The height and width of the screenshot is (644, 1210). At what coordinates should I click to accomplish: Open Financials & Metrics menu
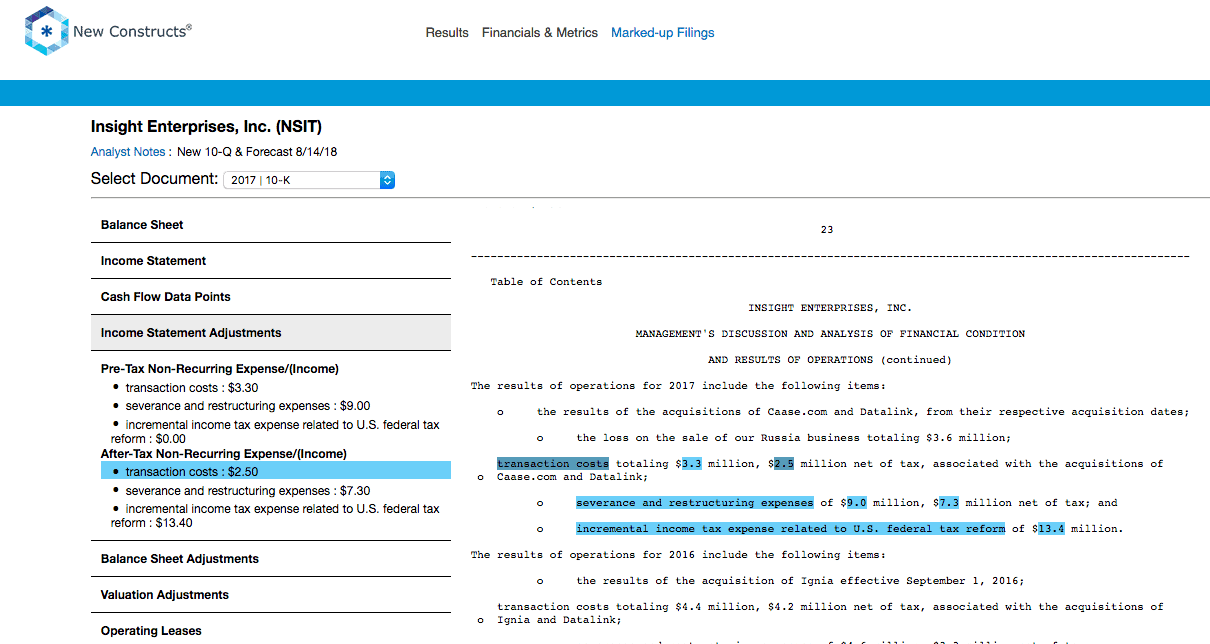[x=540, y=33]
